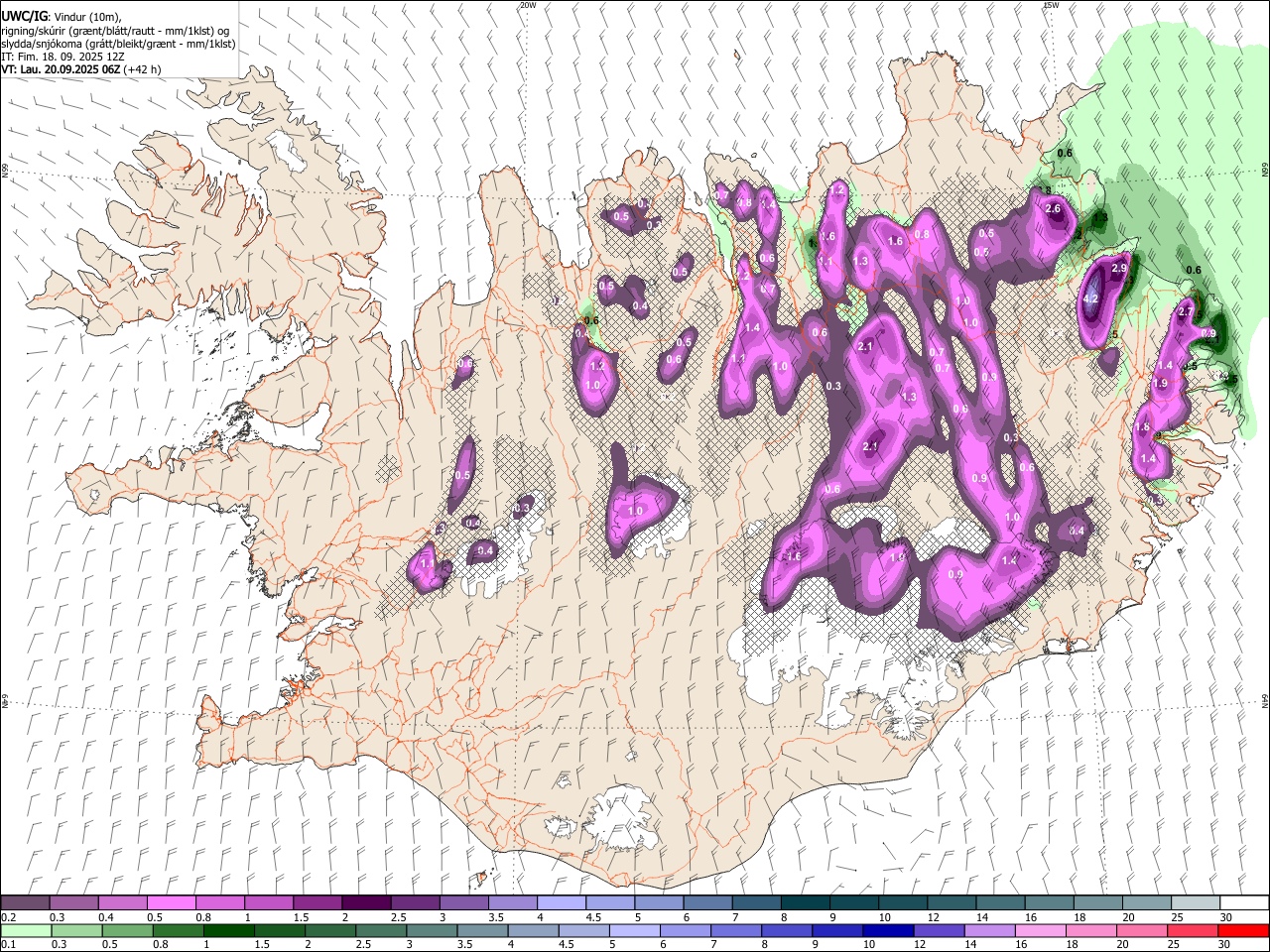
Task: Select bright red rain-row swatch labeled 30
Action: point(1243,930)
